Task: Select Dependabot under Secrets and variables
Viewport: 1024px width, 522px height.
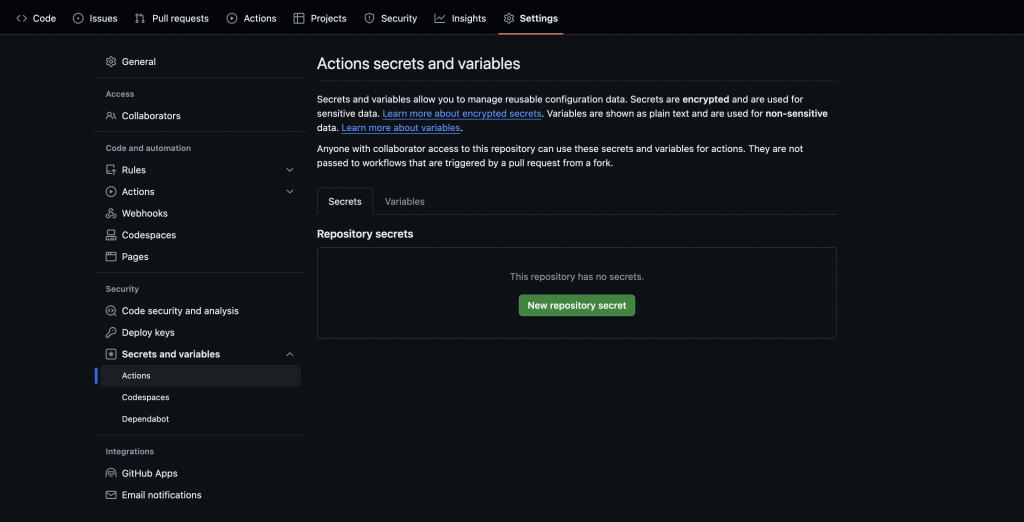Action: (145, 419)
